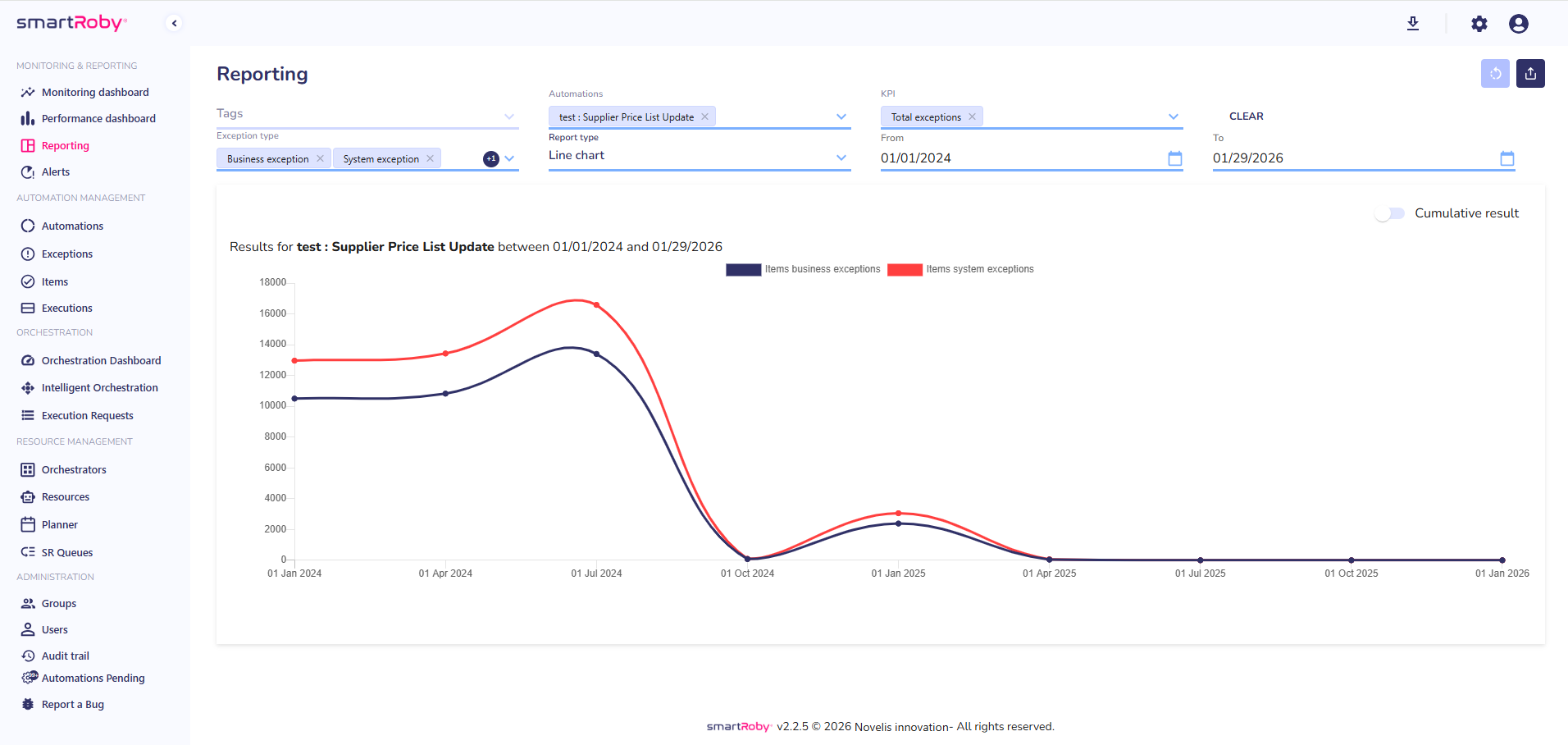Click the download icon in top bar
1568x745 pixels.
pyautogui.click(x=1412, y=24)
